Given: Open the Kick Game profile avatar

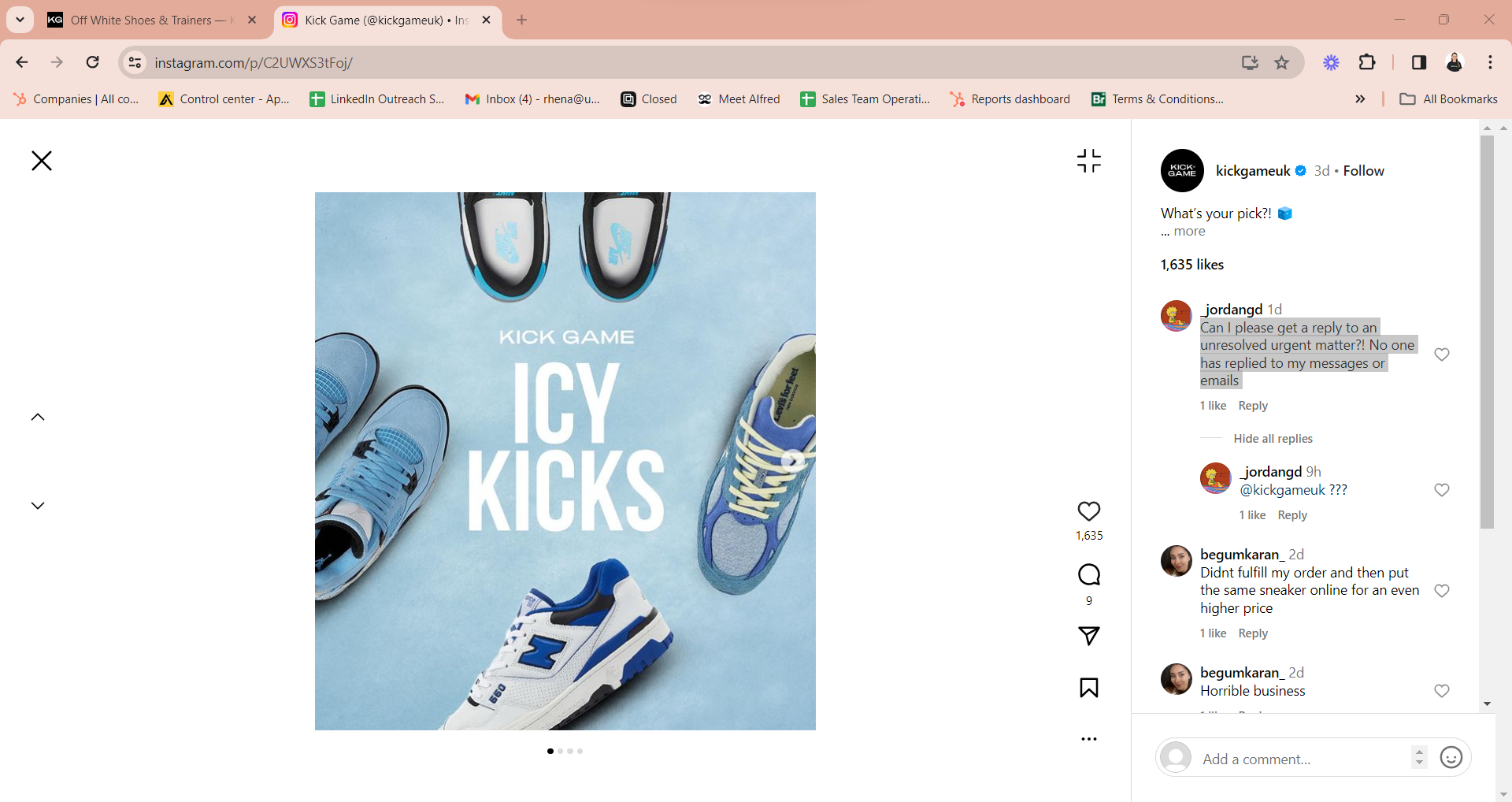Looking at the screenshot, I should [1182, 170].
